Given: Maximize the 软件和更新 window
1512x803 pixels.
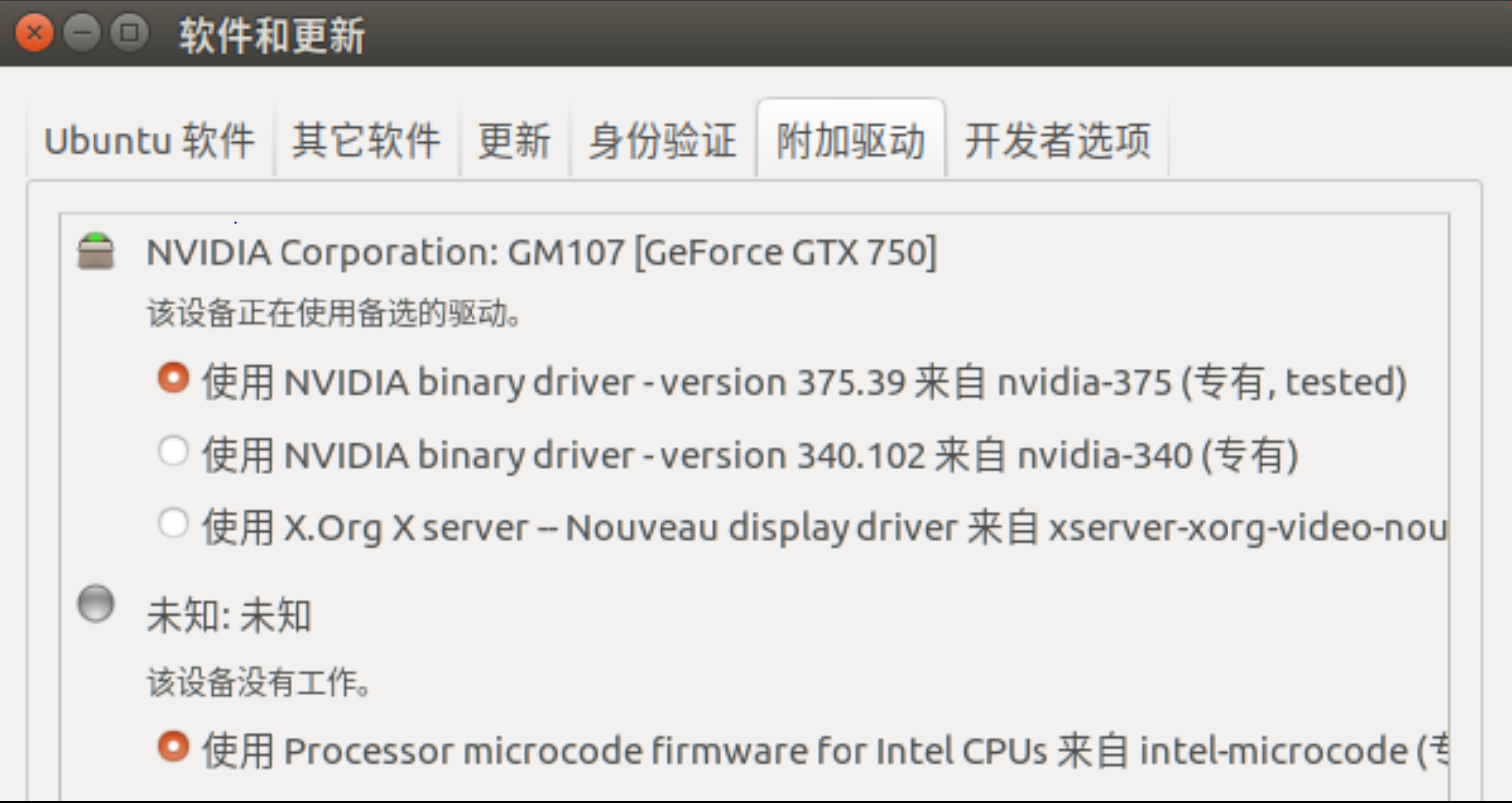Looking at the screenshot, I should [129, 33].
